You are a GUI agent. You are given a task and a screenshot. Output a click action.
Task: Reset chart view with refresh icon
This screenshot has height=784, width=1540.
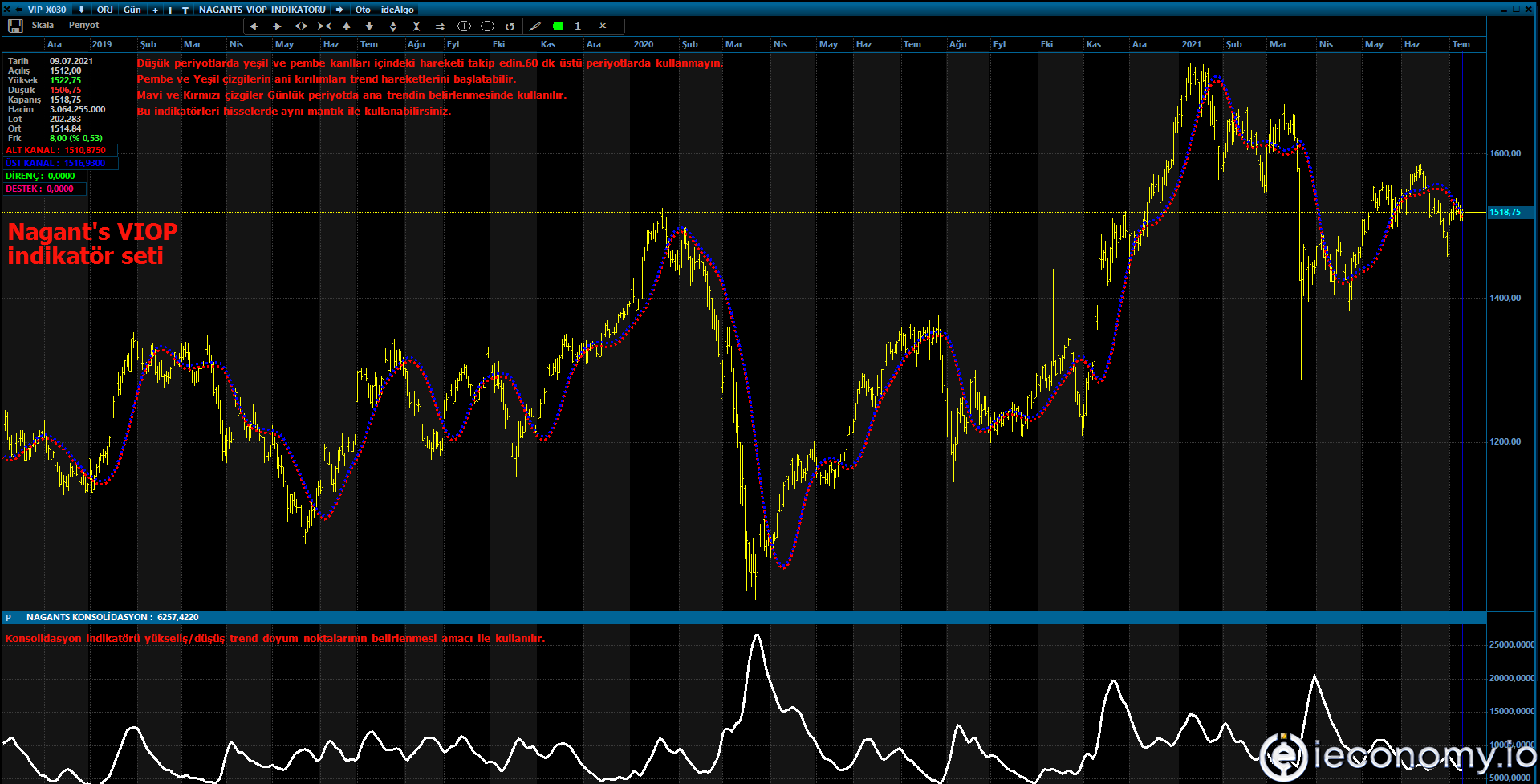pos(510,26)
